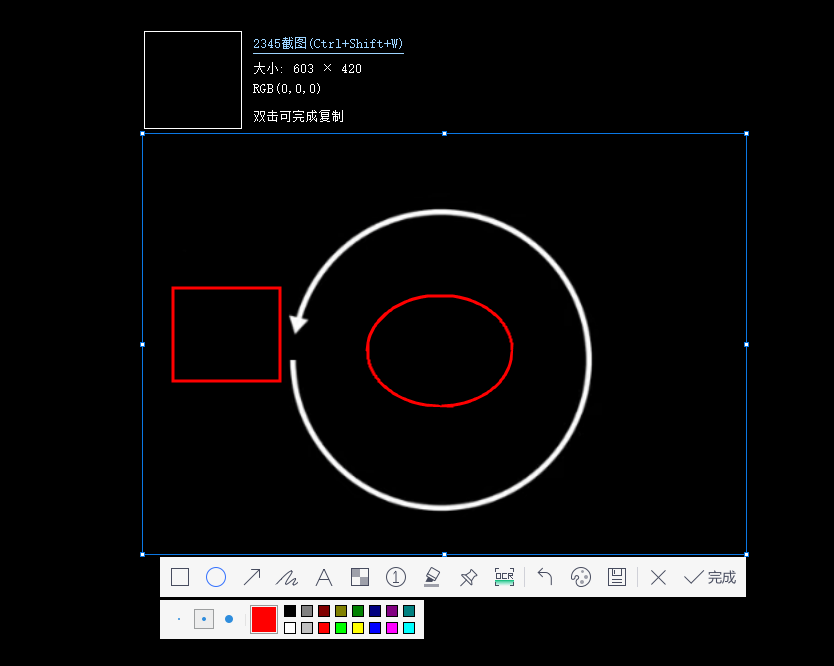Pin the screenshot to screen
834x666 pixels.
(x=468, y=577)
